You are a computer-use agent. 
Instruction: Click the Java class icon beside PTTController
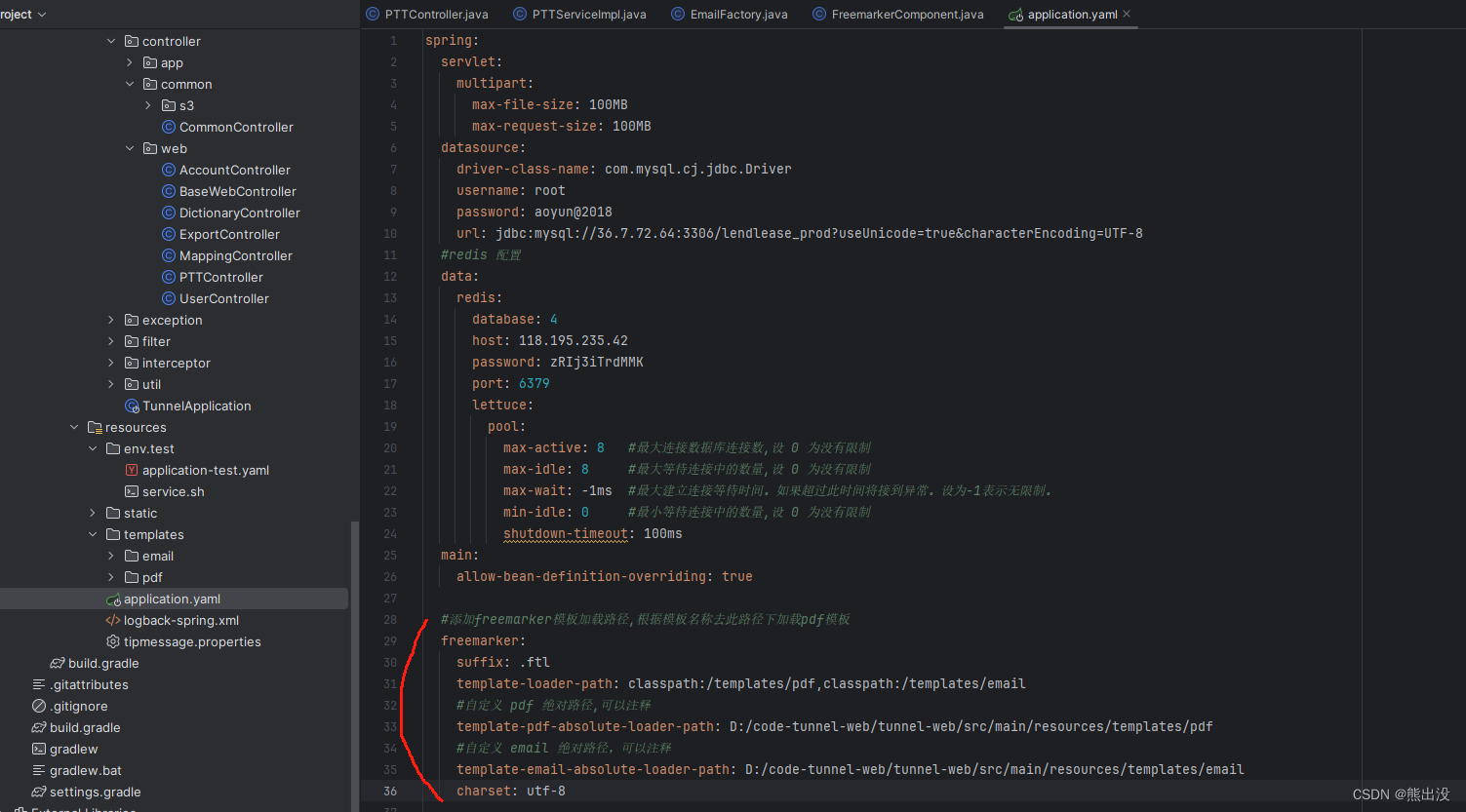[169, 277]
